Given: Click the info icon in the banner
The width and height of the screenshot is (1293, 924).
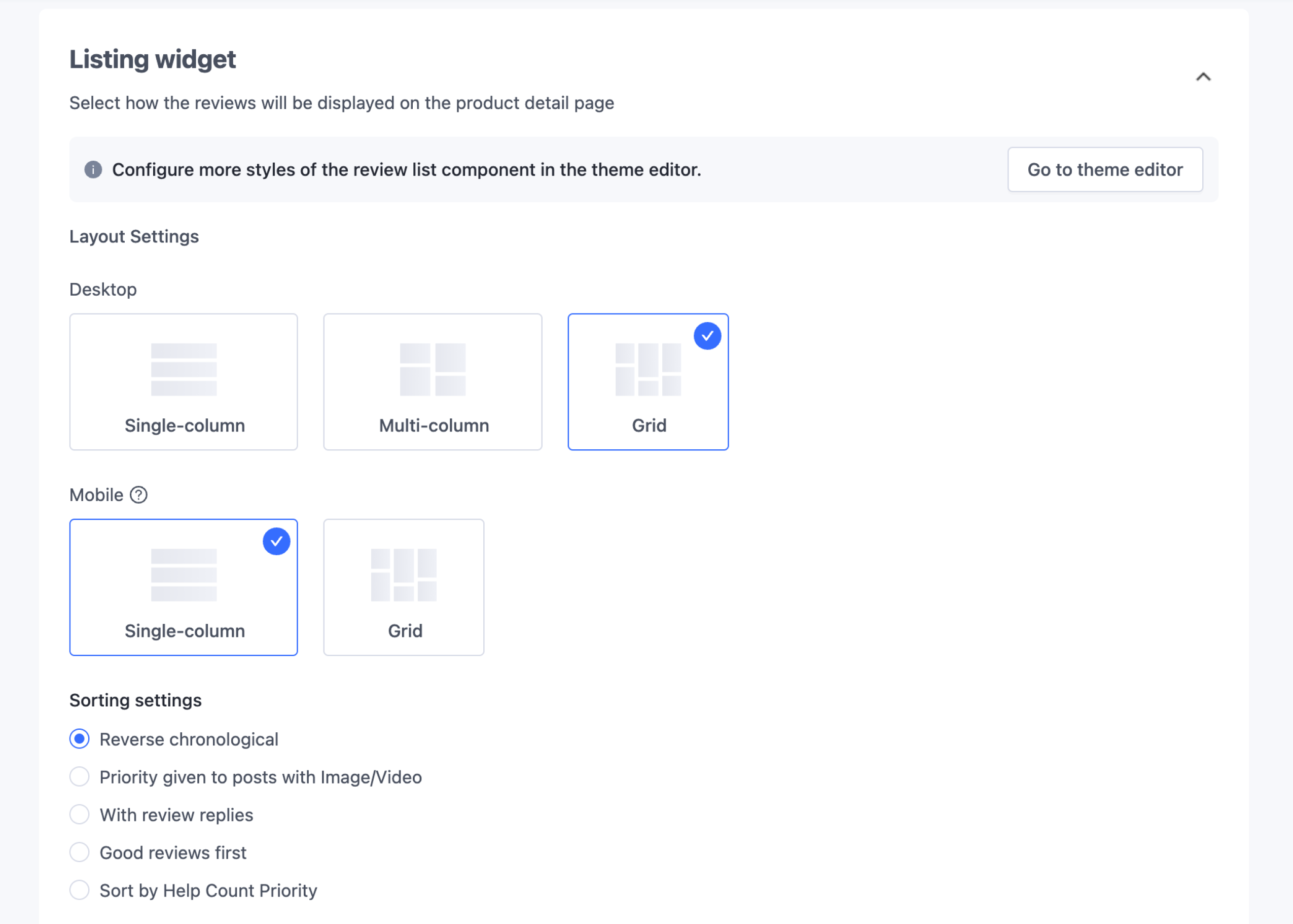Looking at the screenshot, I should coord(93,169).
